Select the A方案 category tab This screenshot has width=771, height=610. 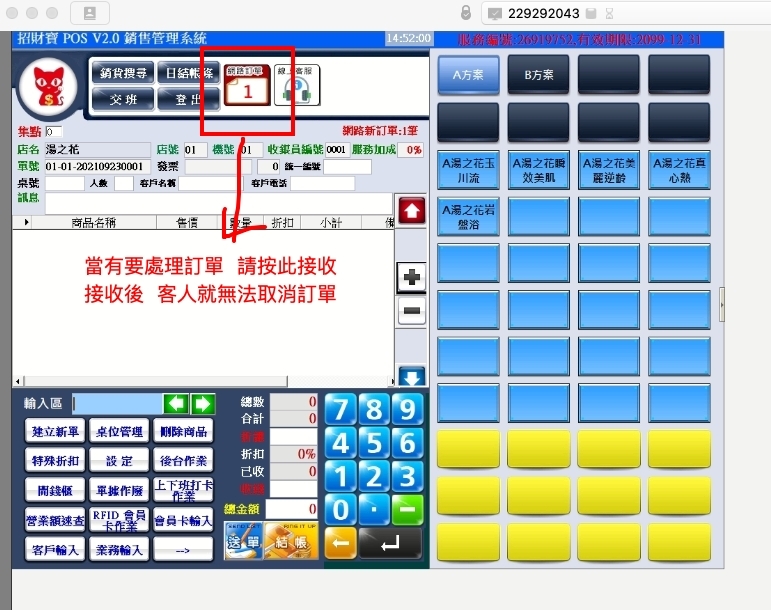468,75
